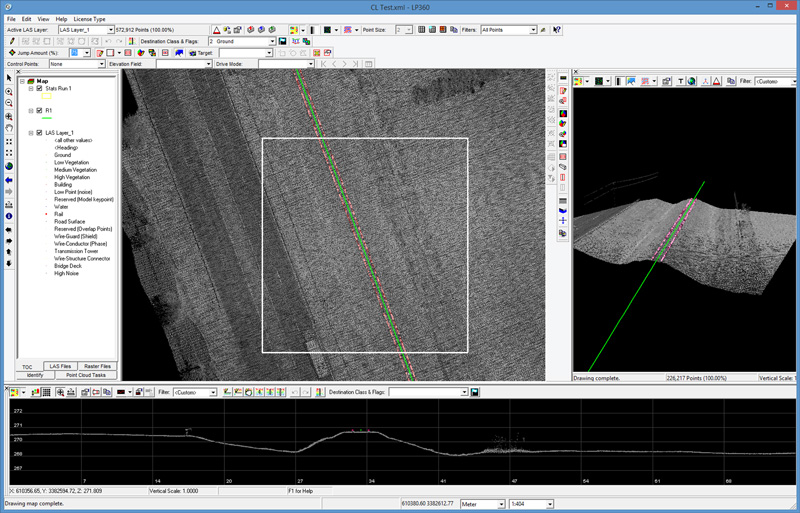The image size is (800, 513).
Task: Open the 1:404 map scale dropdown
Action: coord(549,504)
